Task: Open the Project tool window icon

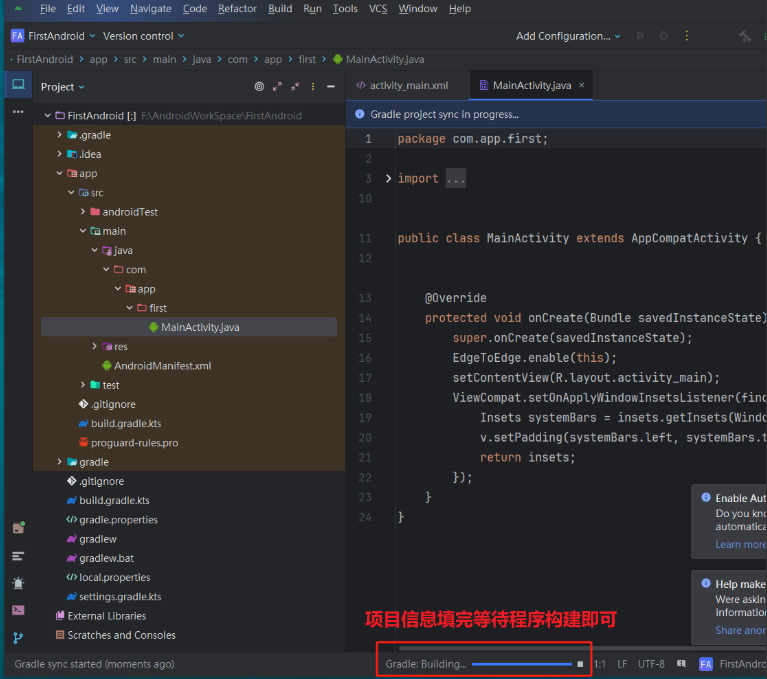Action: tap(18, 85)
